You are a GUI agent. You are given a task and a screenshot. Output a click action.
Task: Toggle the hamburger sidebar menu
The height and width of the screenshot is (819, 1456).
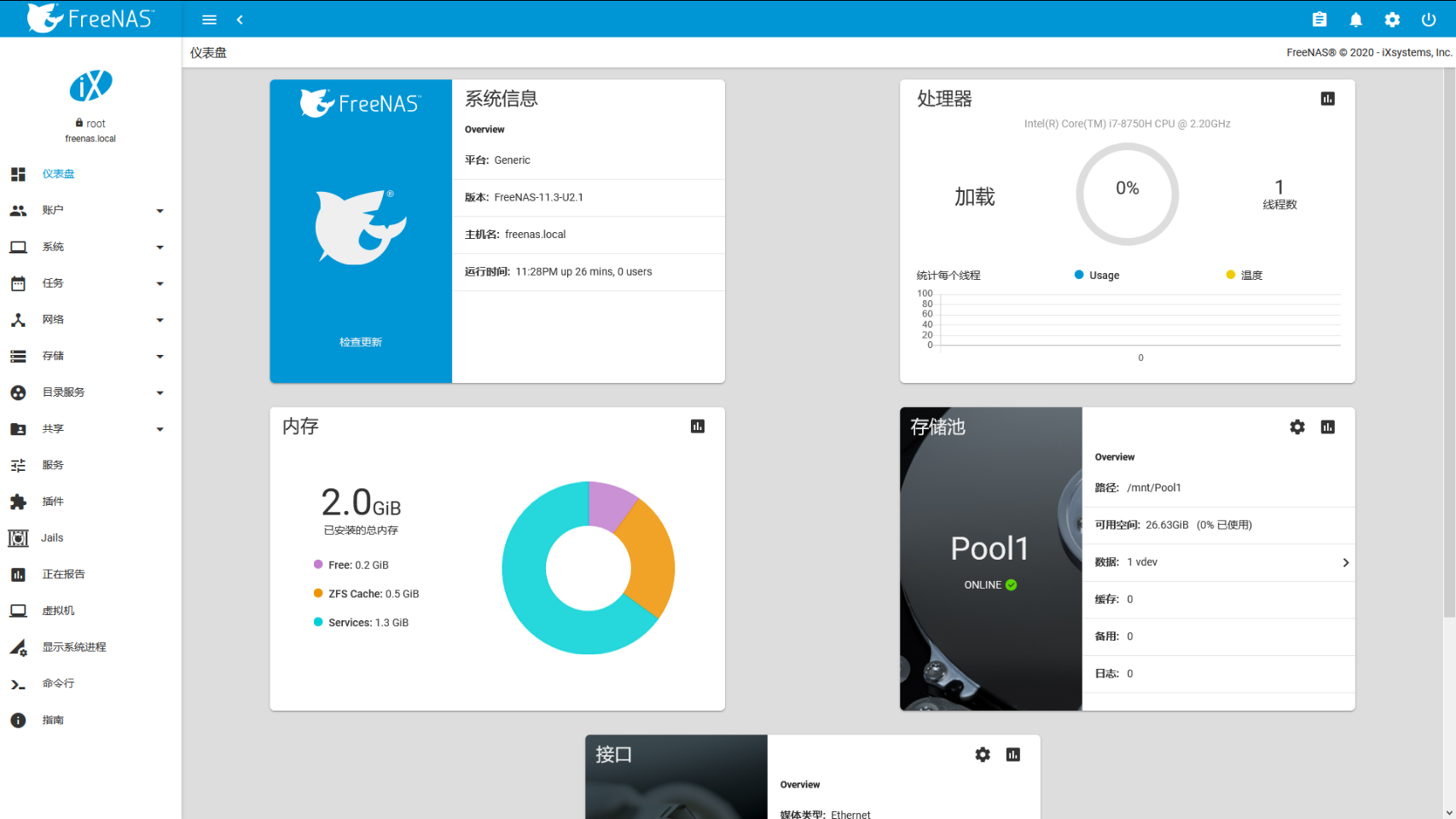point(209,20)
